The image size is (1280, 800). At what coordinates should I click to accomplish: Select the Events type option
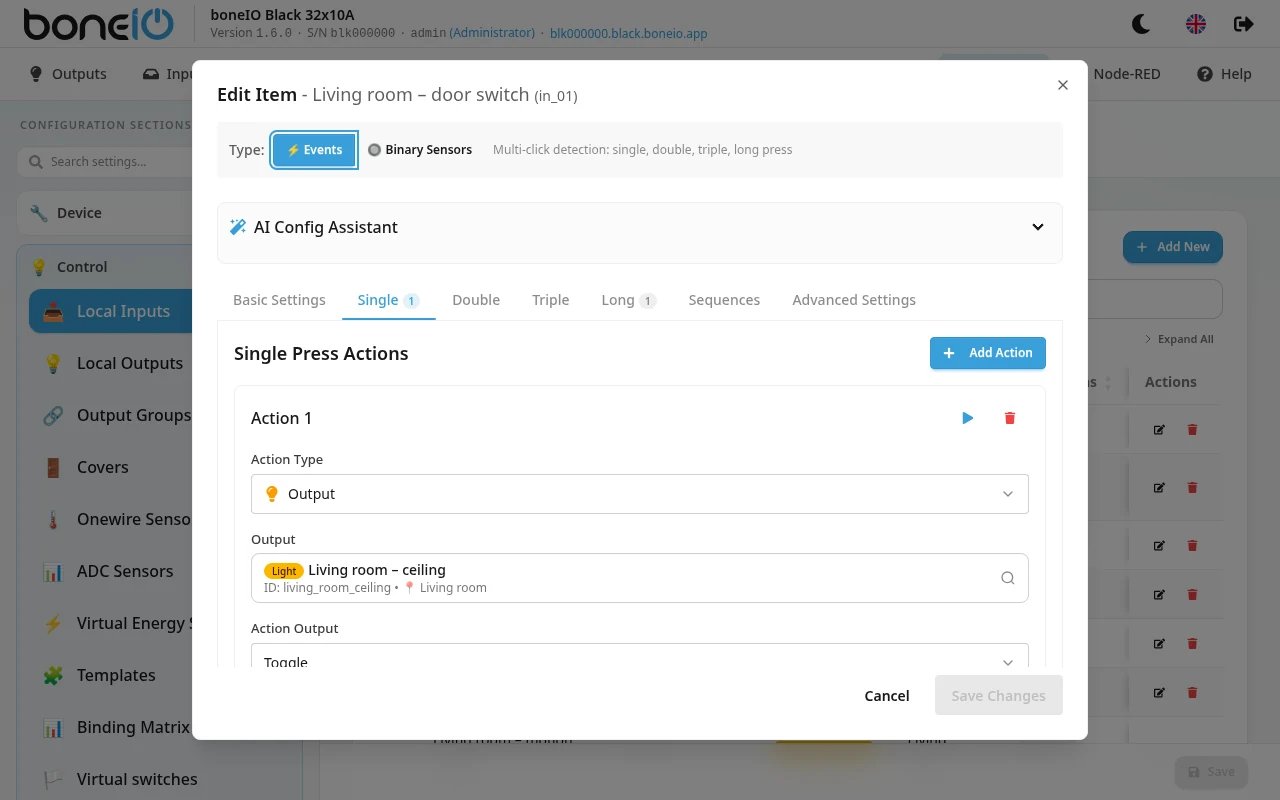coord(314,150)
